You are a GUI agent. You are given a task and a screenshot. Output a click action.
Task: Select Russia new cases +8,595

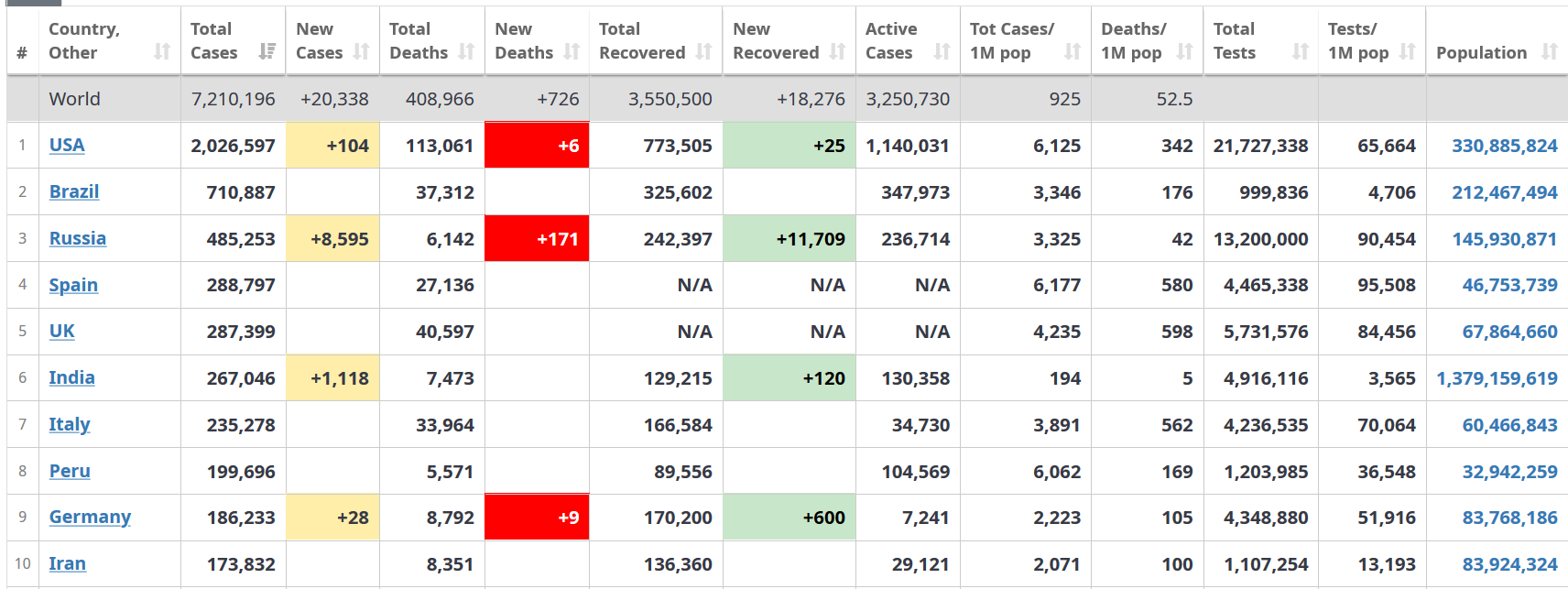point(332,239)
